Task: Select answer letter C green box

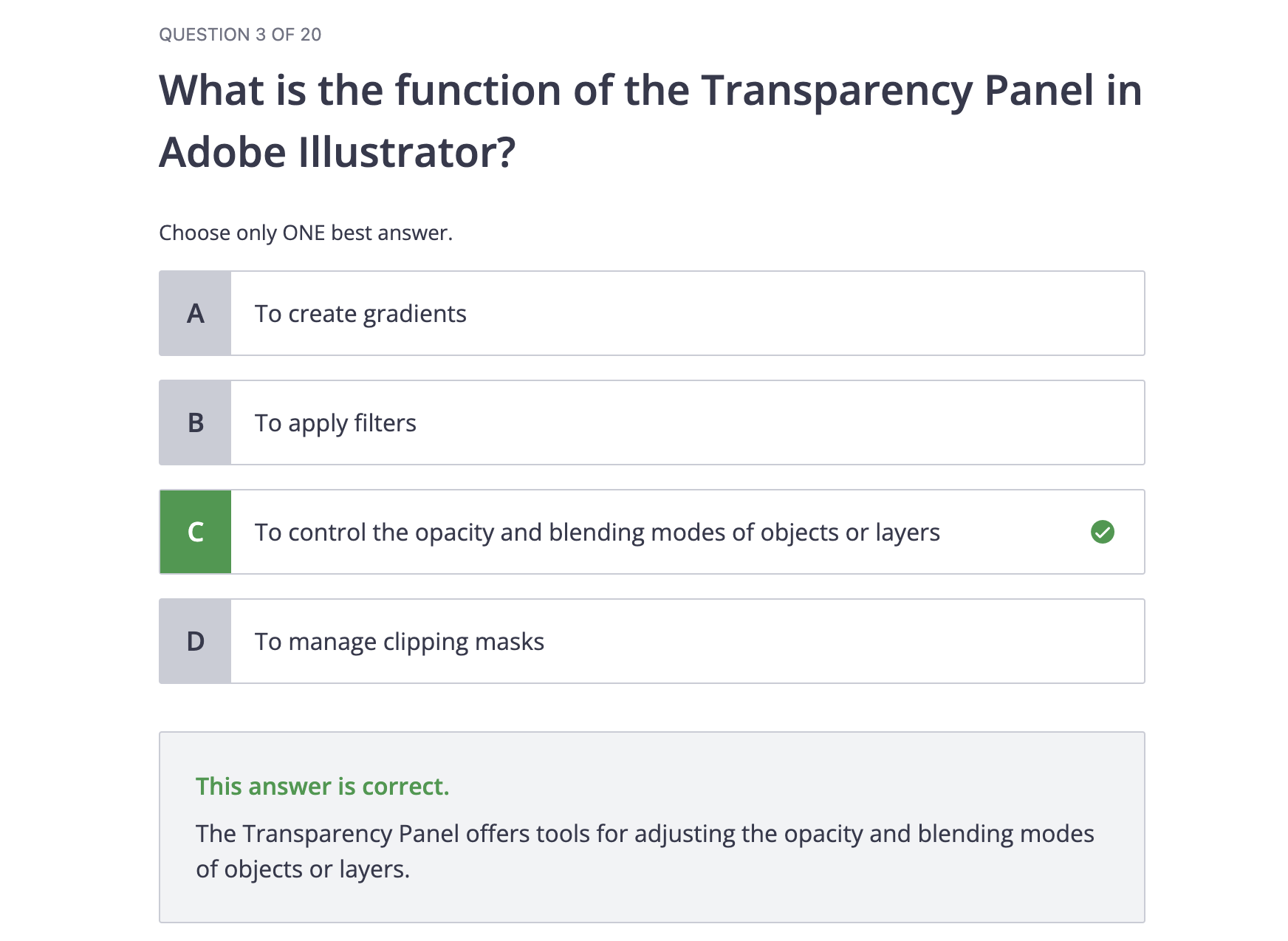Action: pos(195,532)
